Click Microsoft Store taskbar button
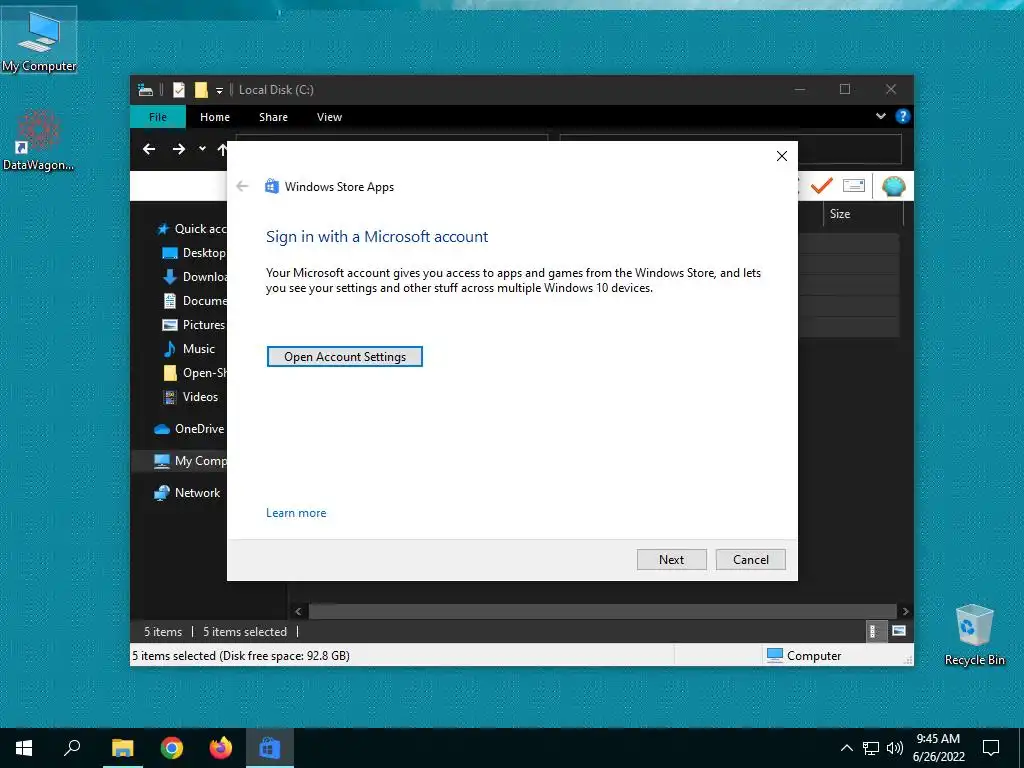Viewport: 1024px width, 768px height. (x=269, y=748)
